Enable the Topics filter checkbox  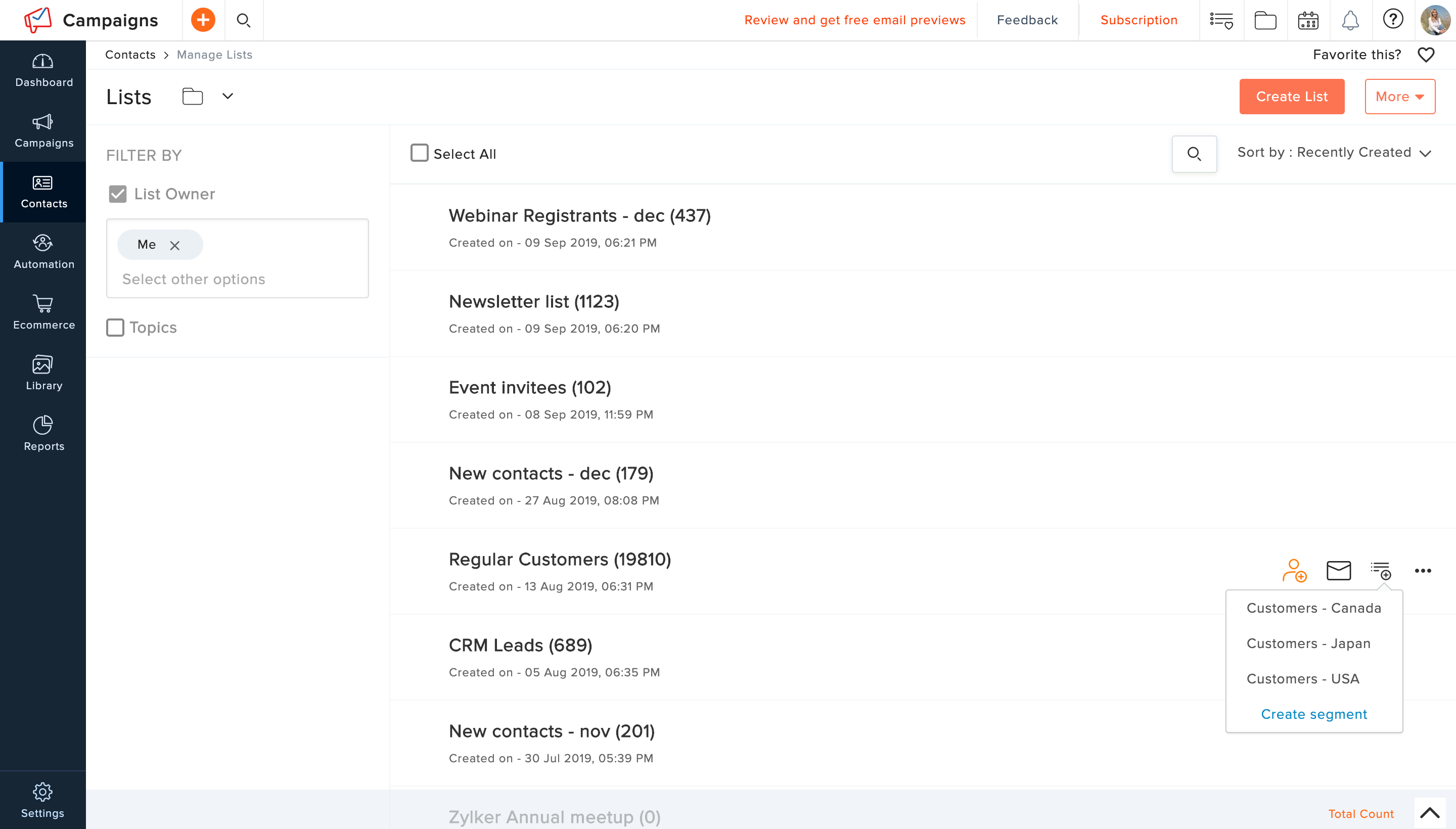[x=115, y=328]
